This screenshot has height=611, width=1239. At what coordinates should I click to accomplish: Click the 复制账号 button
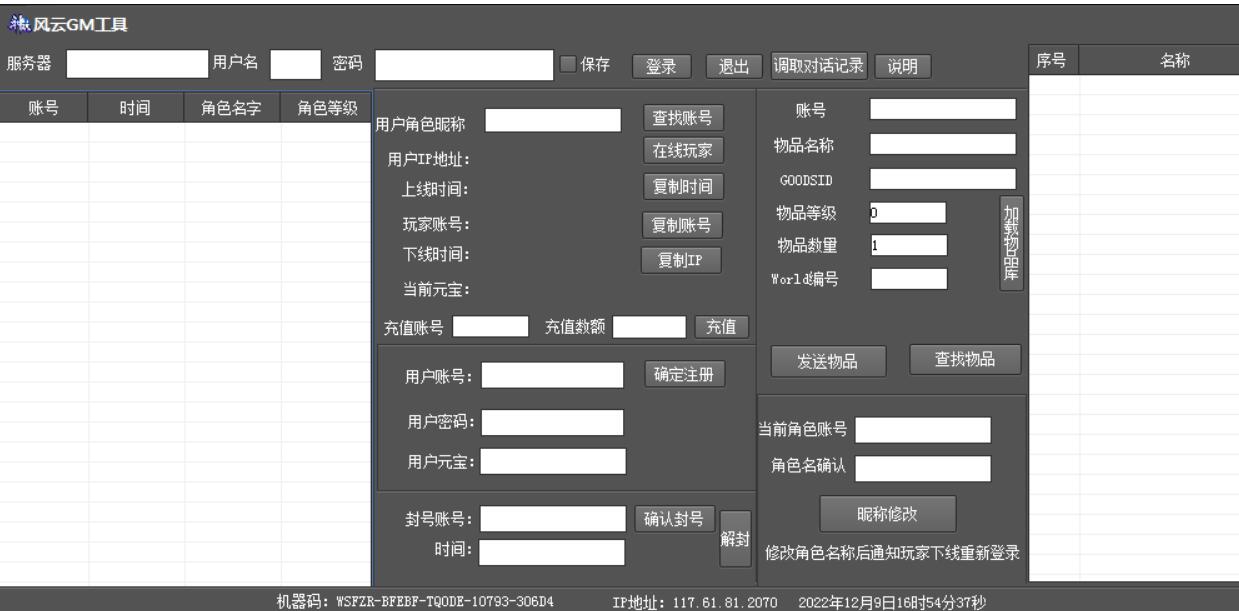682,224
